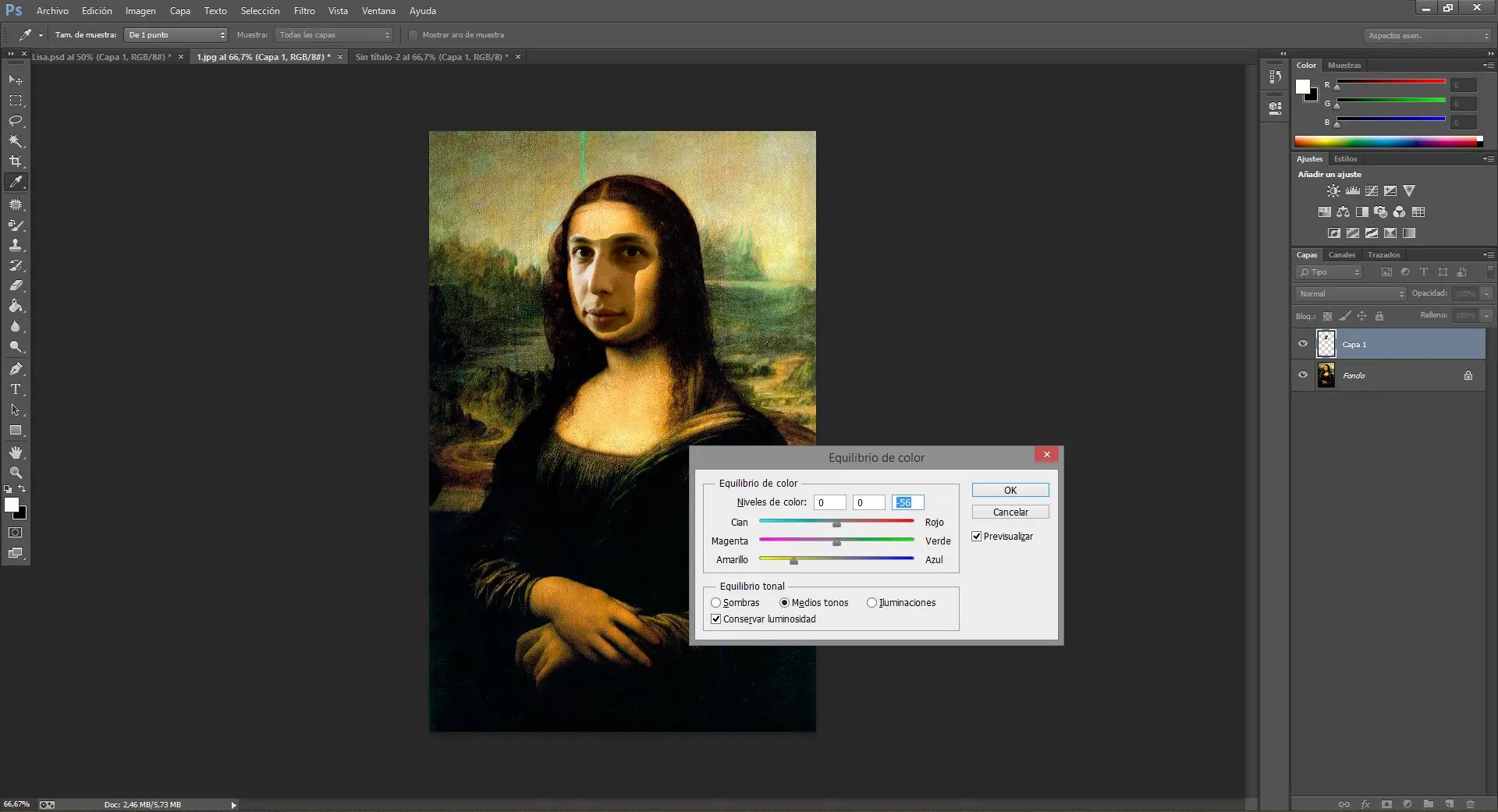Choose the Sombras tonal option
1498x812 pixels.
coord(716,603)
